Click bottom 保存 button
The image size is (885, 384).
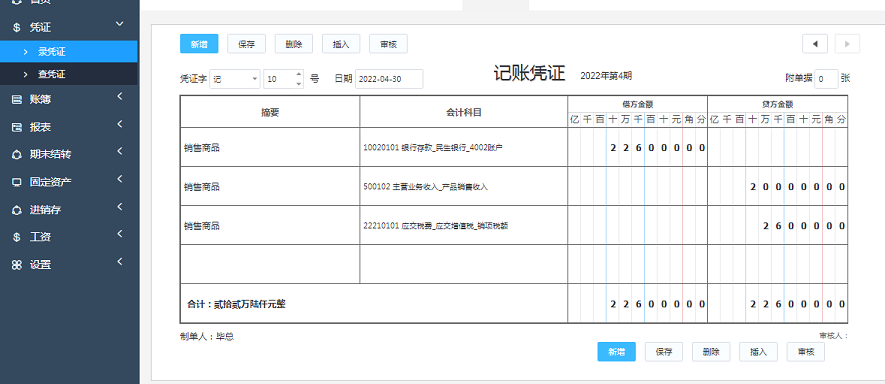click(x=664, y=352)
